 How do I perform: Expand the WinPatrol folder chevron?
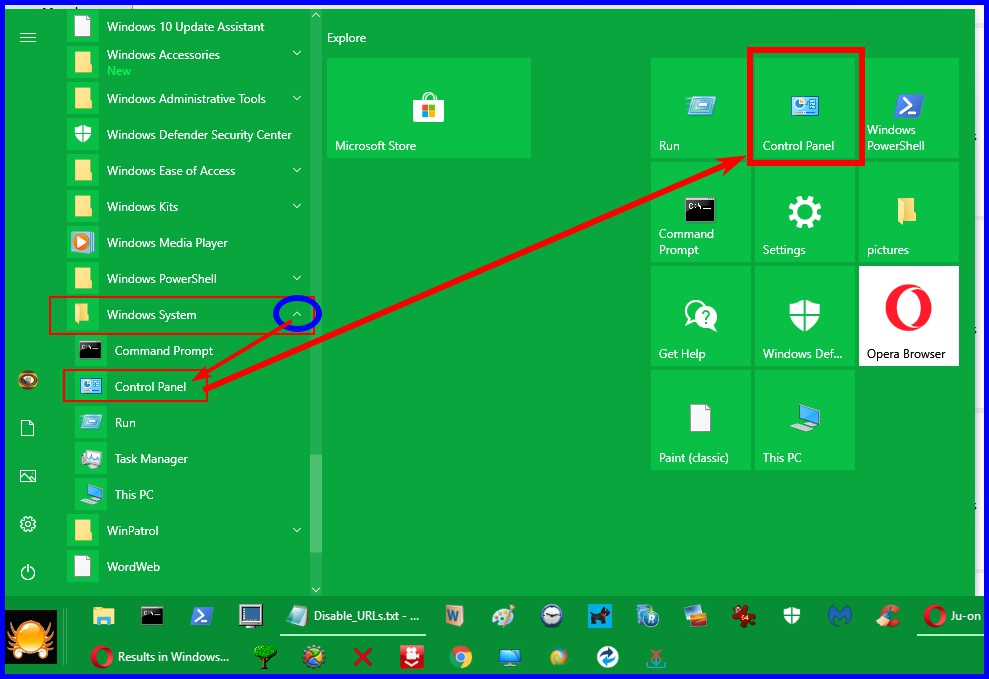[x=296, y=530]
